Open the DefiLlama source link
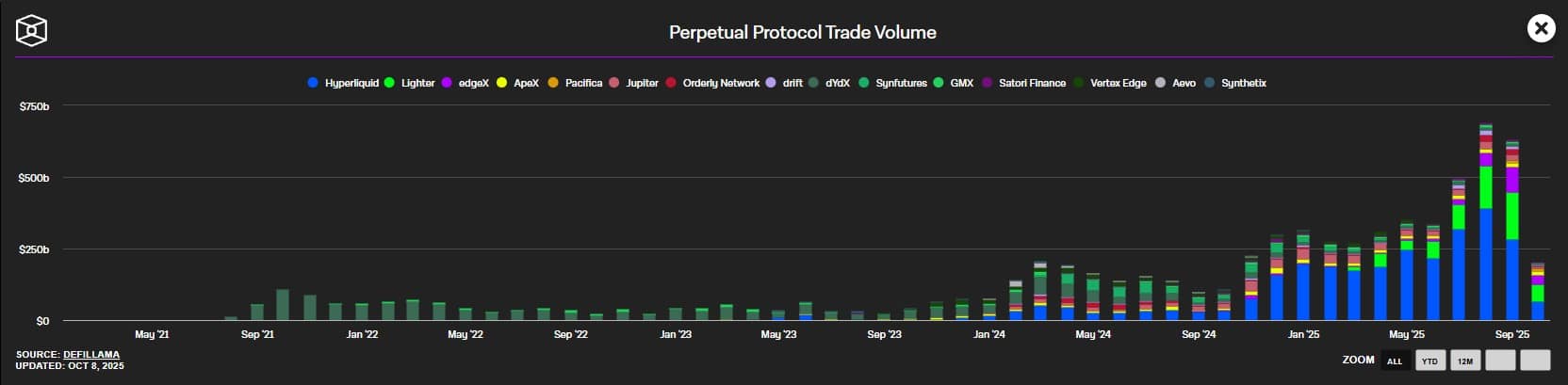Screen dimensions: 1568x385 [x=91, y=354]
